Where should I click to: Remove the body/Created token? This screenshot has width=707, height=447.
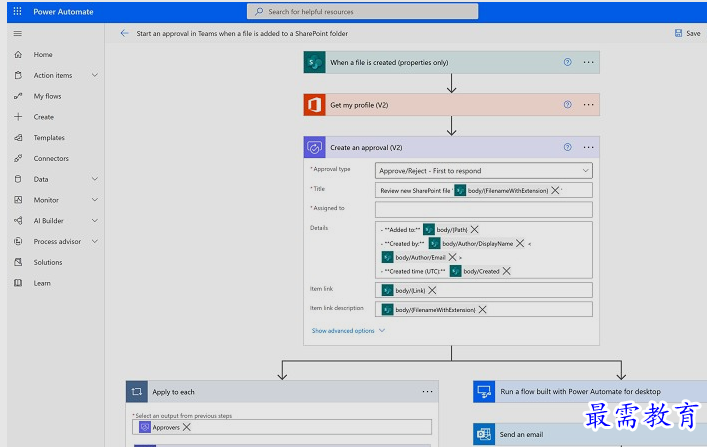pos(506,271)
